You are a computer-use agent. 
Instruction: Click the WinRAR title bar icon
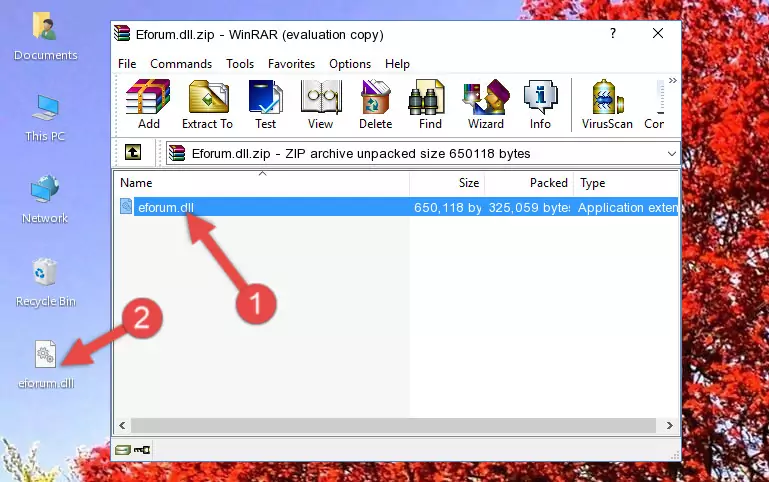click(122, 33)
